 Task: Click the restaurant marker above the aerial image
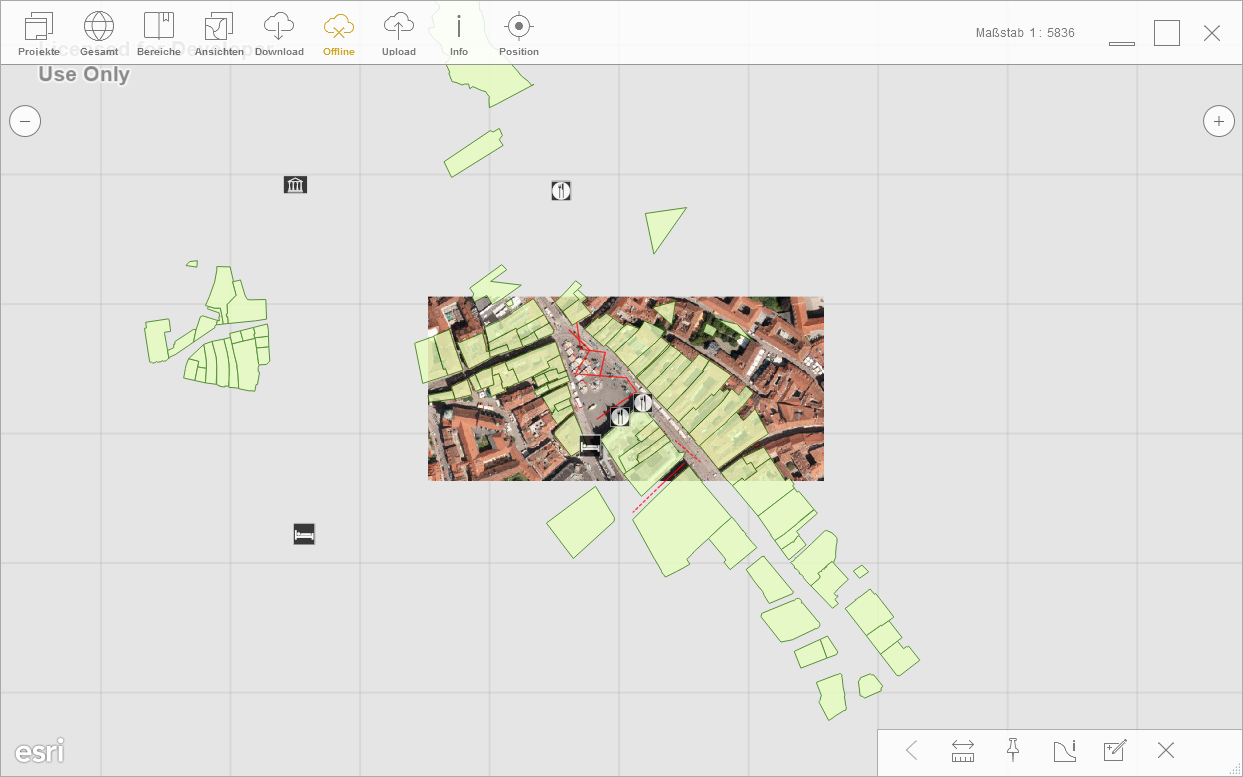(x=561, y=191)
